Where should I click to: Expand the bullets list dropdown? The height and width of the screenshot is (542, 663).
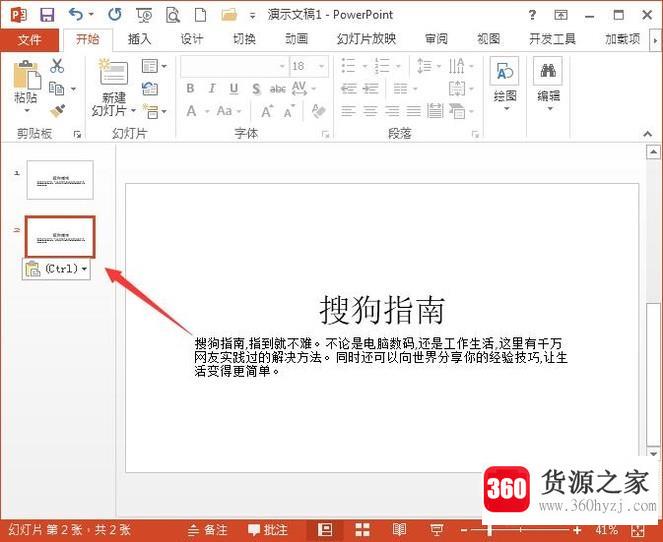(364, 66)
